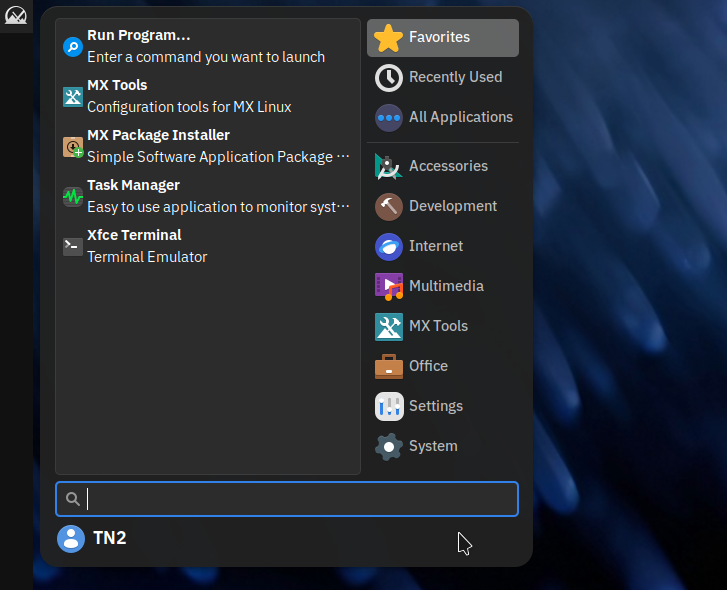This screenshot has height=590, width=727.
Task: Click the MX Tools category icon in sidebar
Action: (389, 326)
